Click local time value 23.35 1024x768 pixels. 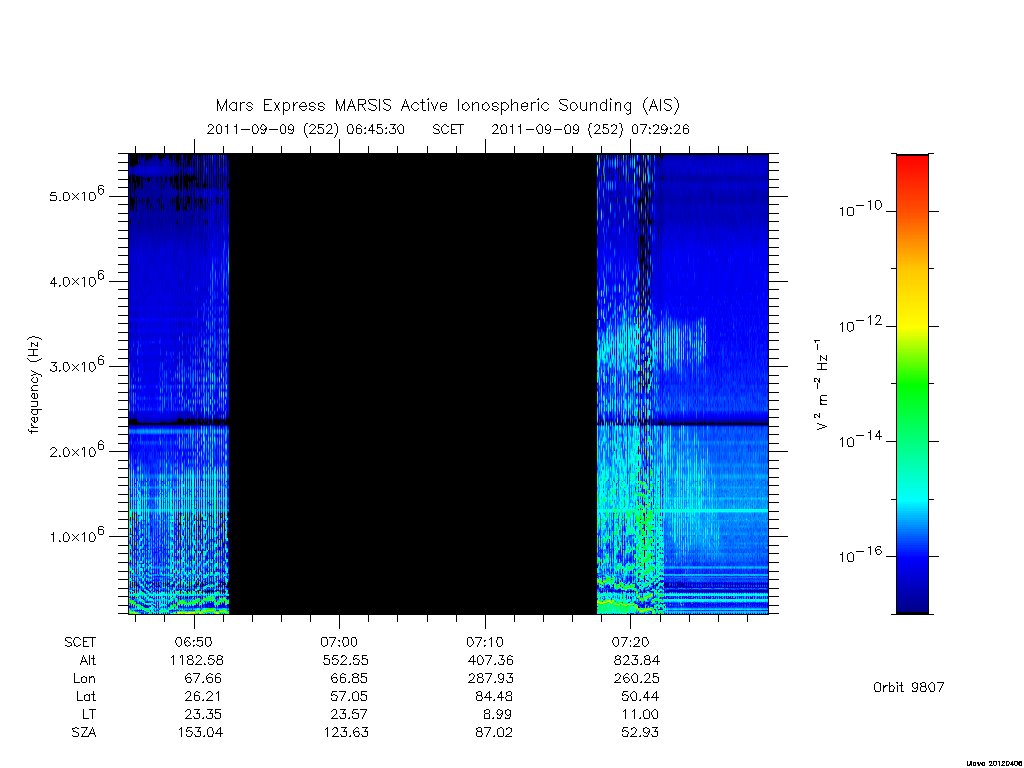click(203, 714)
